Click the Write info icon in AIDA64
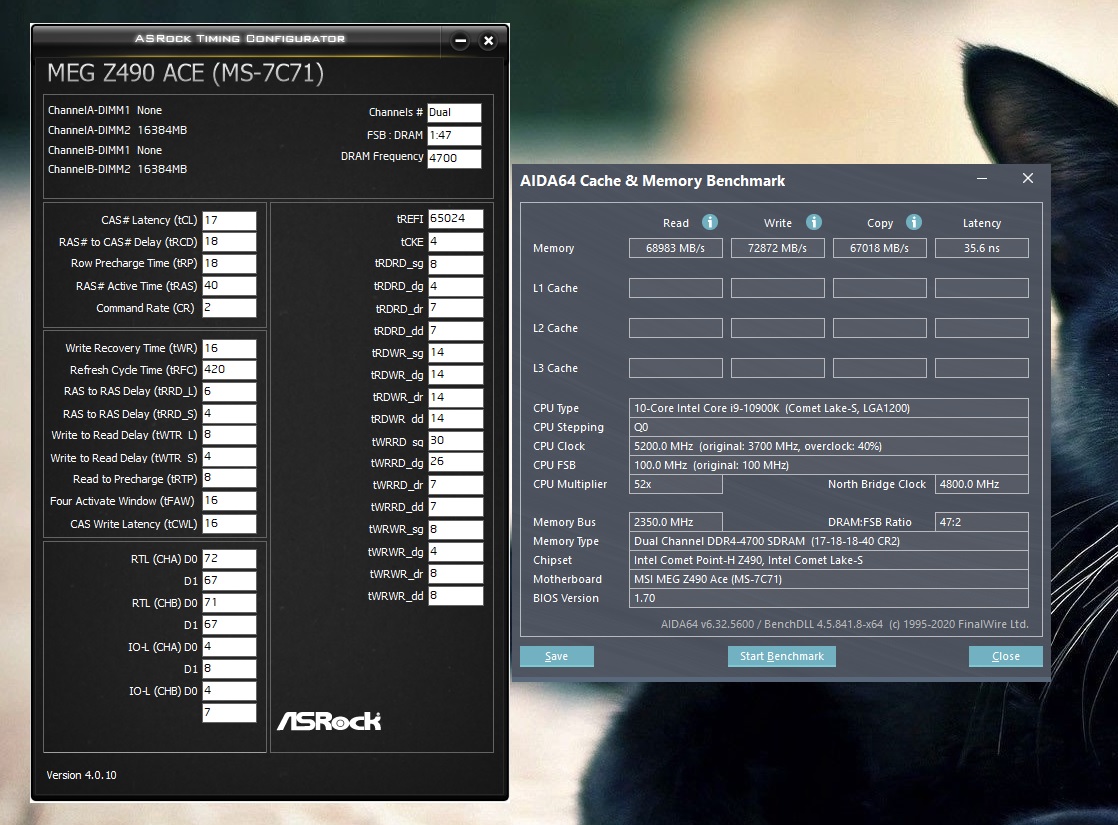Image resolution: width=1118 pixels, height=825 pixels. pos(814,222)
